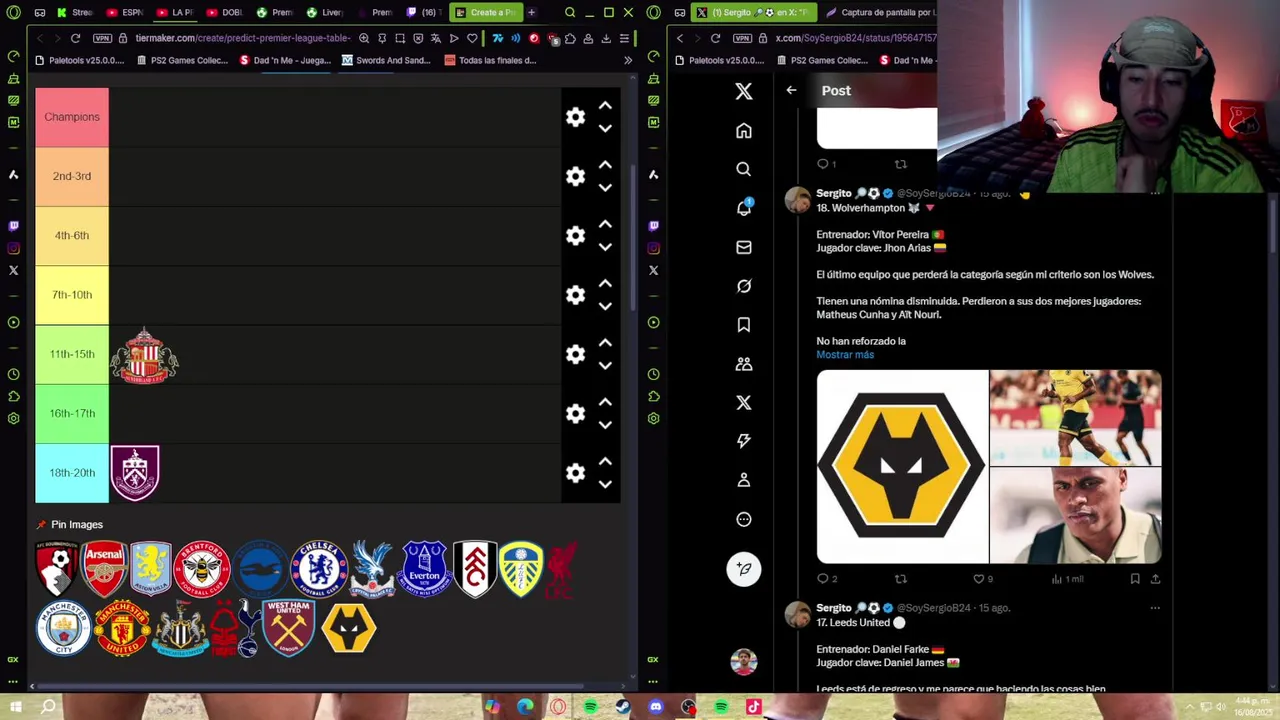1280x720 pixels.
Task: Pick the Manchester City crest
Action: 63,628
